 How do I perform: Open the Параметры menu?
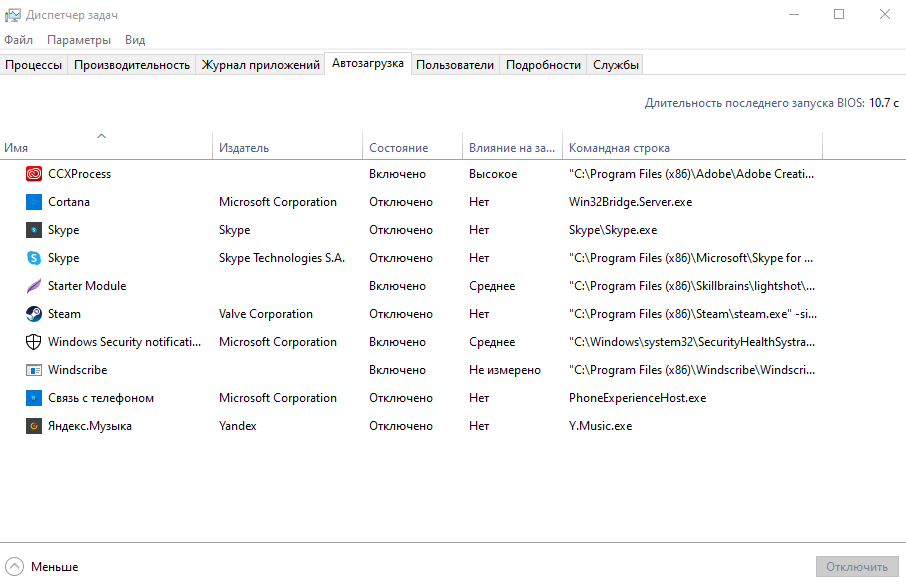point(79,40)
